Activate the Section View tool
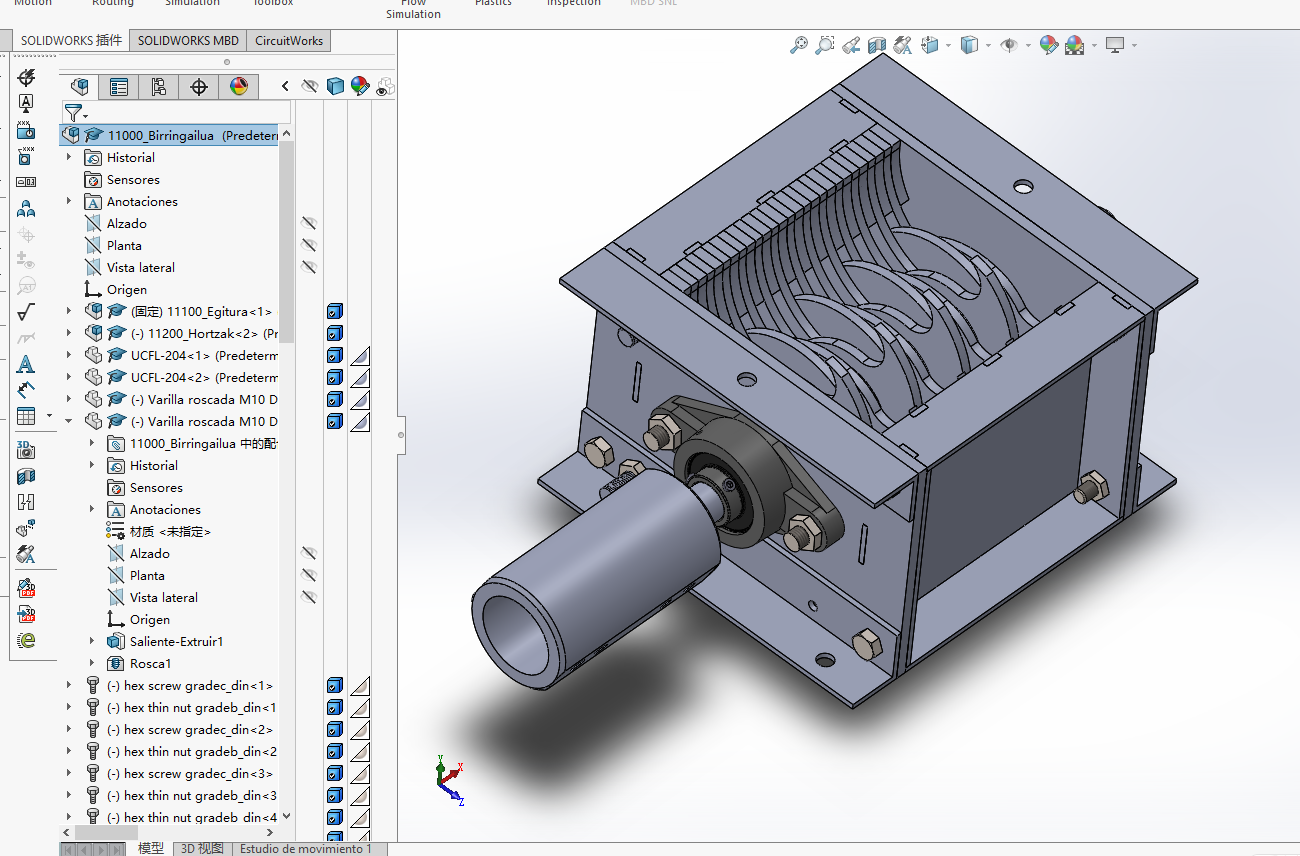Image resolution: width=1300 pixels, height=856 pixels. [x=877, y=45]
